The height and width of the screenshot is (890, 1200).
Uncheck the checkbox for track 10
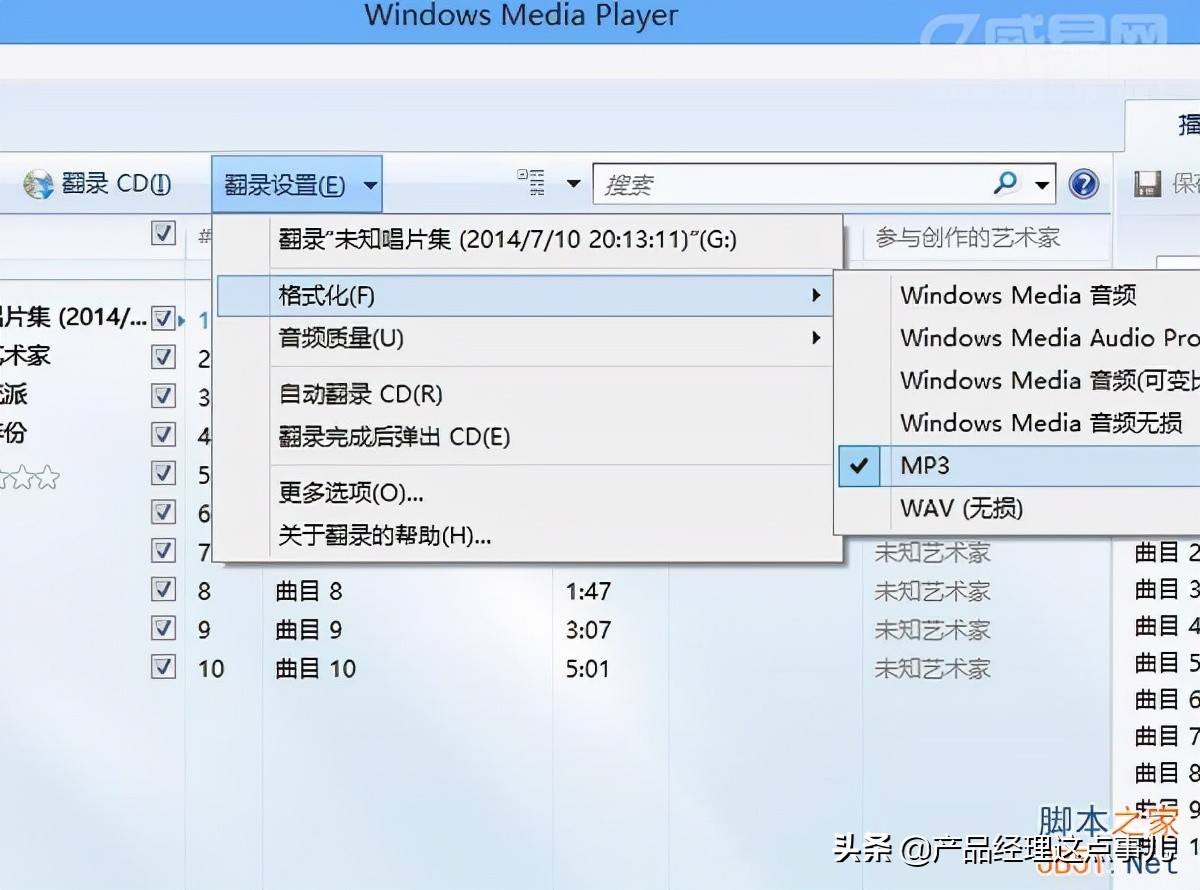tap(163, 667)
